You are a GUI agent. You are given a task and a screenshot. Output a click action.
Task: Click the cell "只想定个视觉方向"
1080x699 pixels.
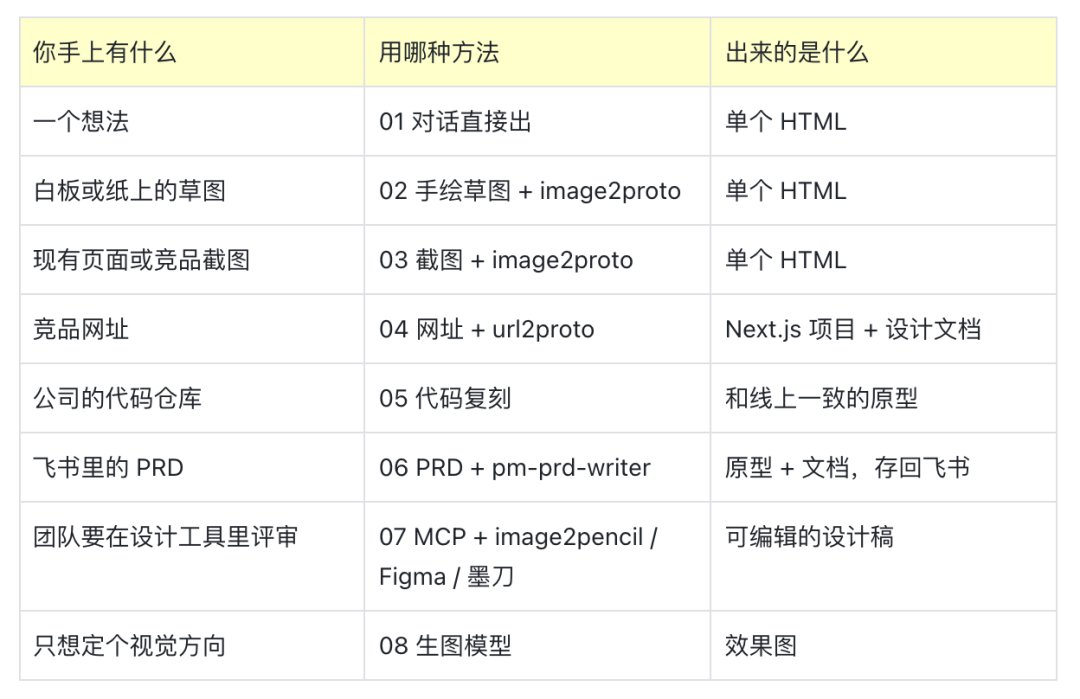click(192, 646)
